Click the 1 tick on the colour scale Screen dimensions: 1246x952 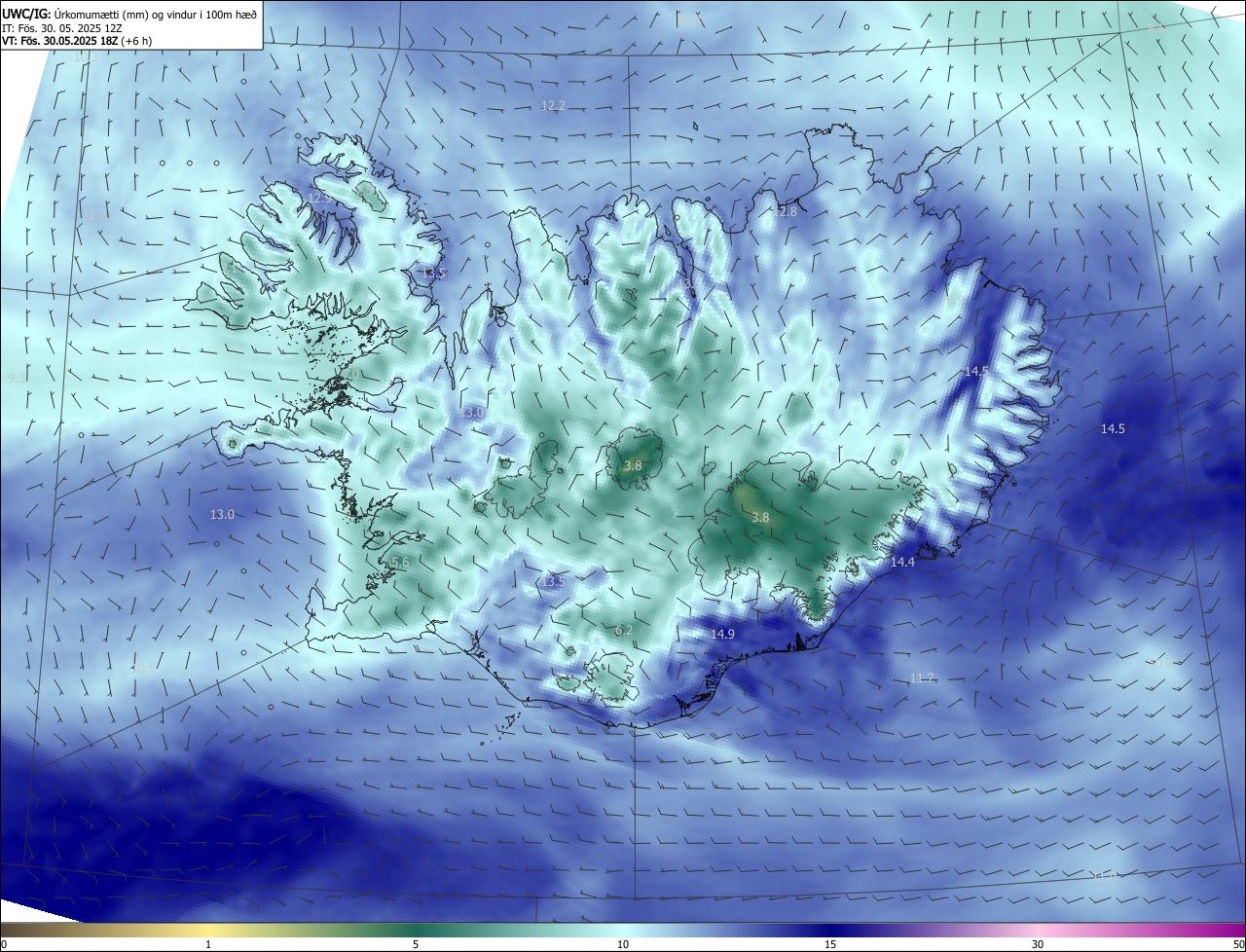(x=209, y=944)
